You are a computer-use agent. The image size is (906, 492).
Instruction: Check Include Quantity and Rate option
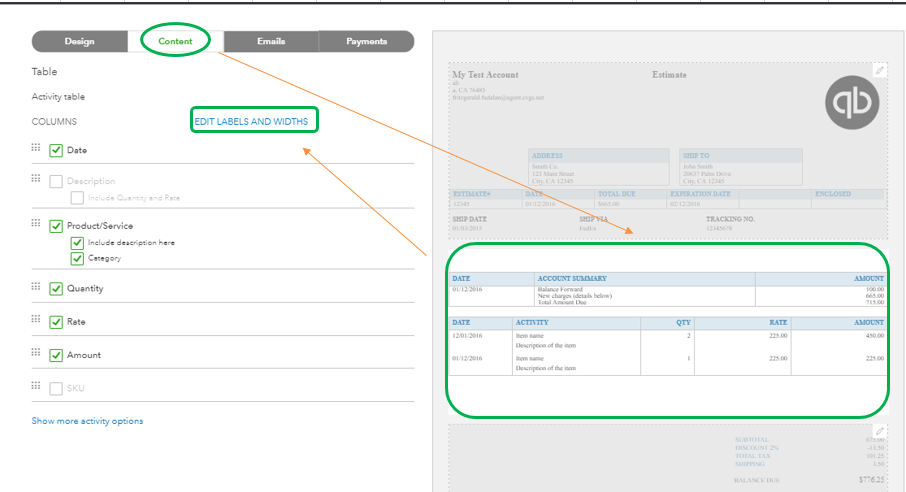pos(77,198)
